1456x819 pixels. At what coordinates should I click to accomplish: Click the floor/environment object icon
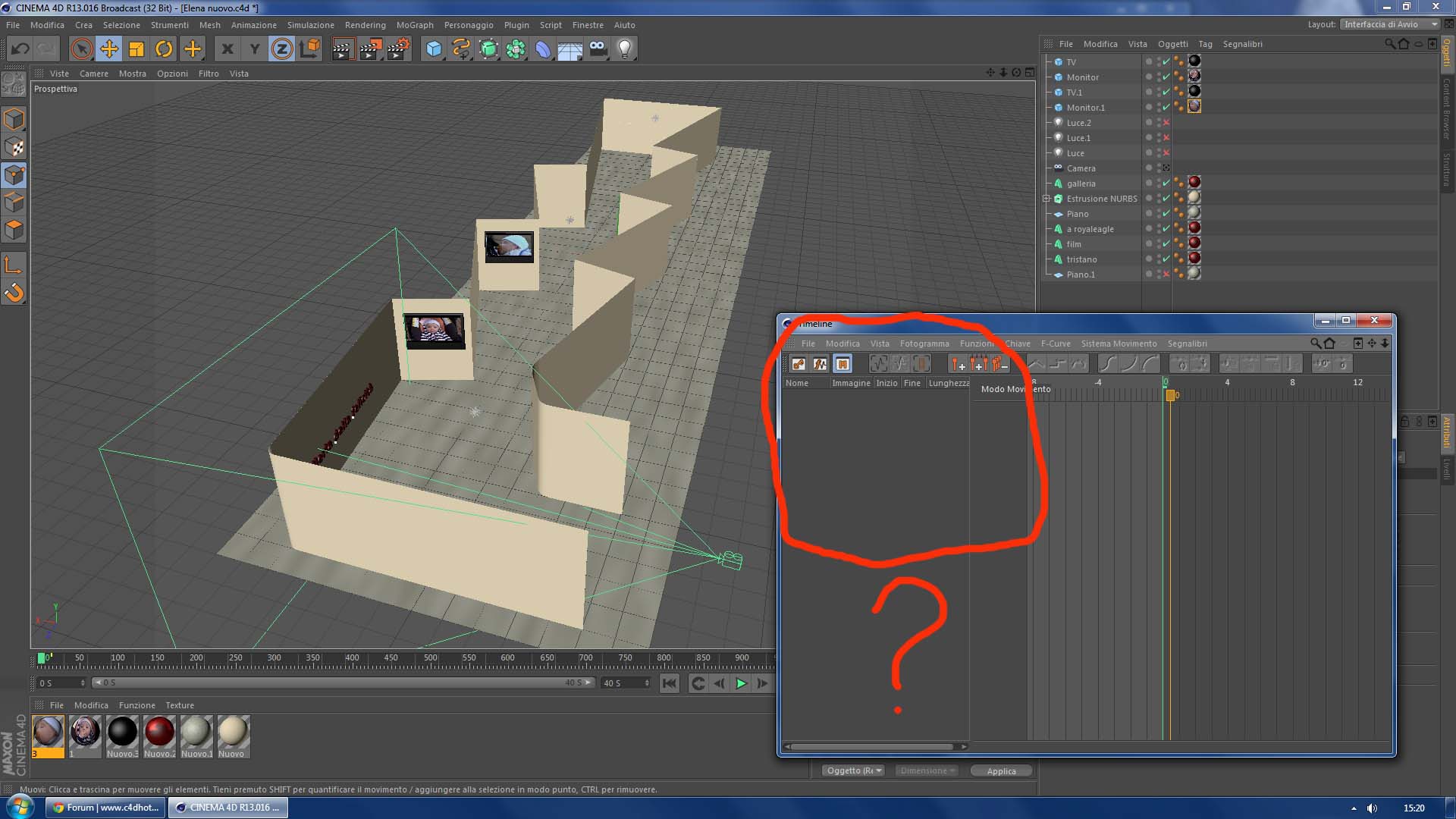tap(570, 49)
